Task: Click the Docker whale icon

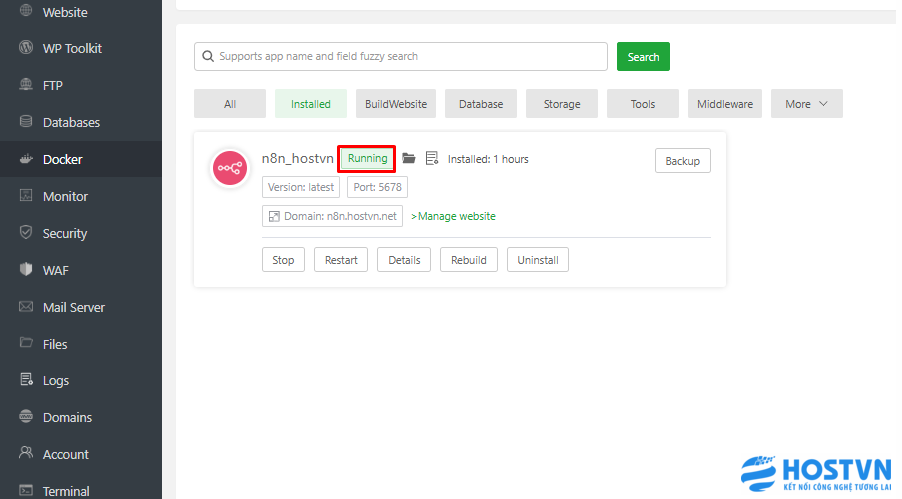Action: point(26,159)
